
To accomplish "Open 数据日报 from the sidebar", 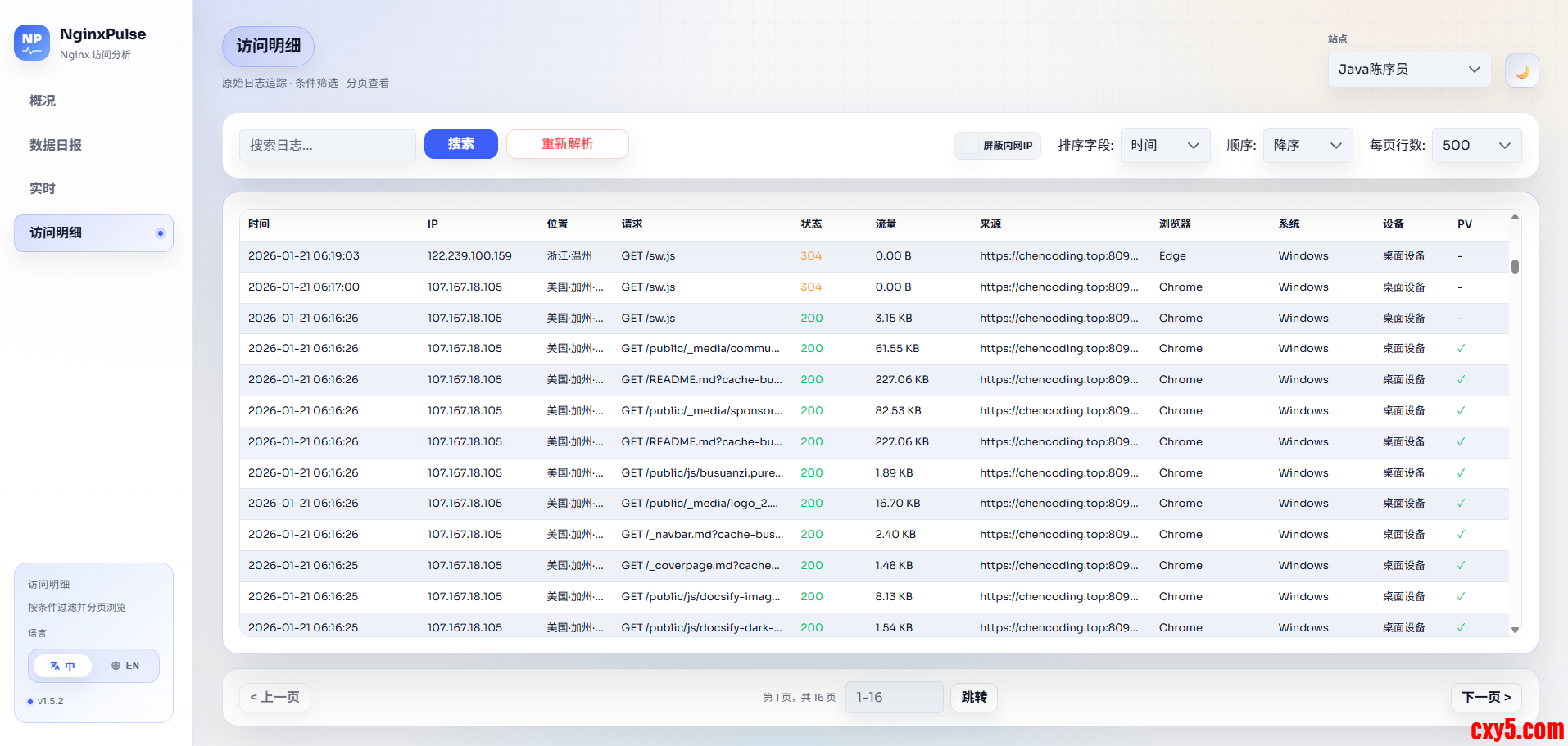I will coord(56,145).
